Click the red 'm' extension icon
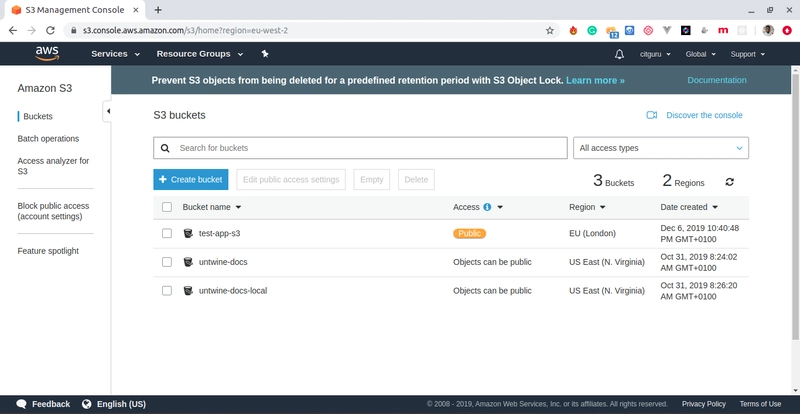Viewport: 800px width, 414px height. (723, 31)
